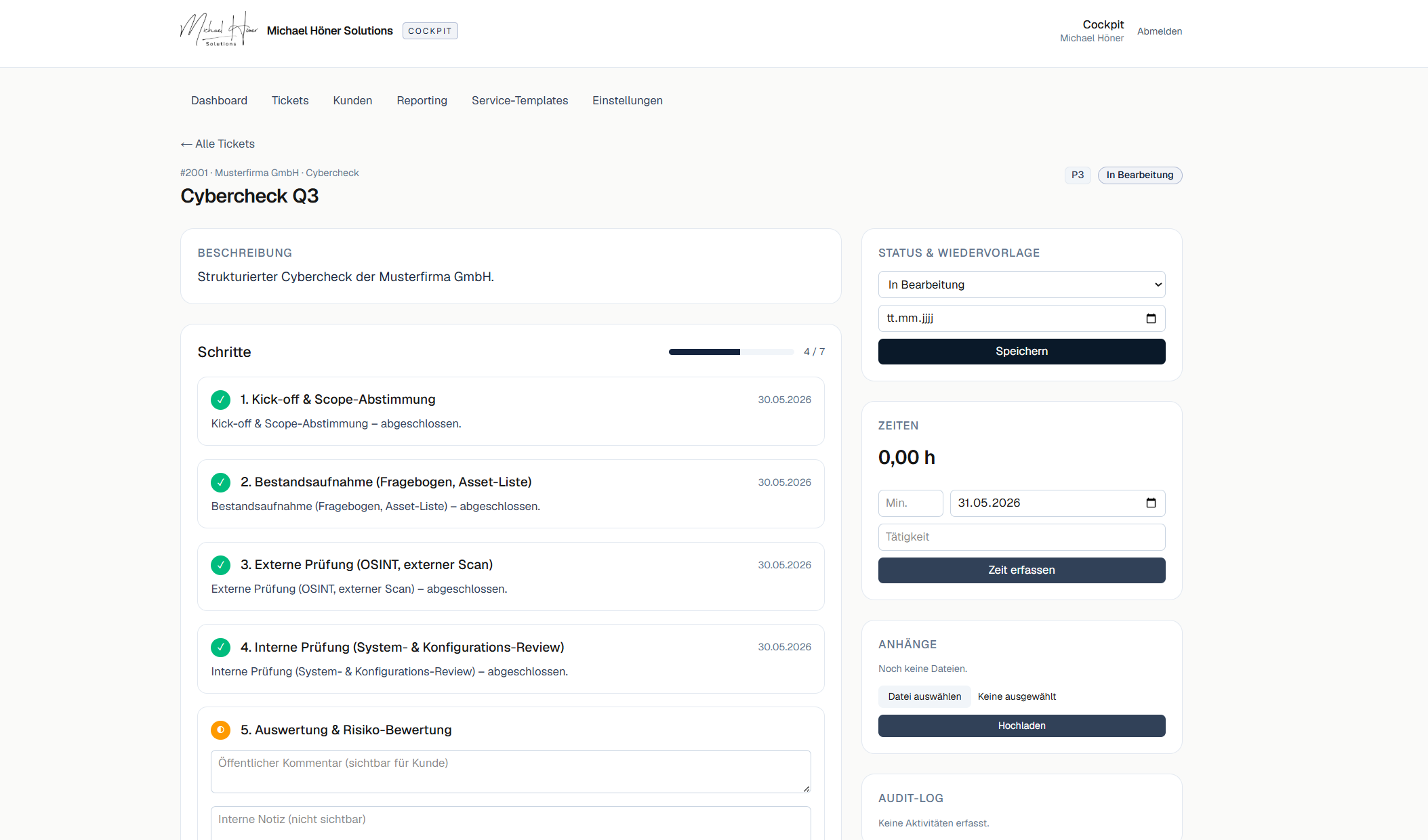Click the ZEITEN heading
The image size is (1428, 840).
[x=899, y=426]
